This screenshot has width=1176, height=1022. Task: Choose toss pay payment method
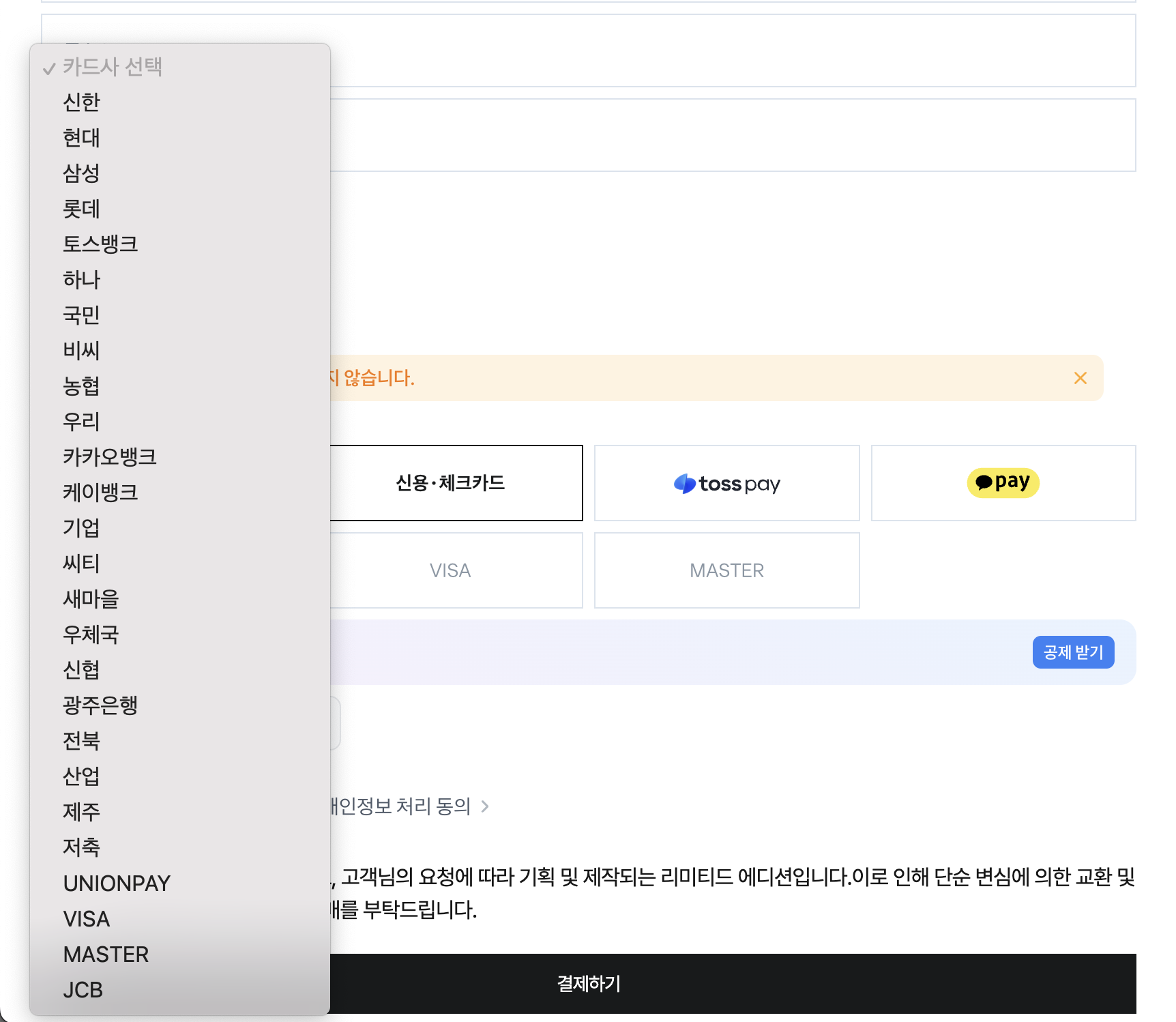[x=727, y=483]
